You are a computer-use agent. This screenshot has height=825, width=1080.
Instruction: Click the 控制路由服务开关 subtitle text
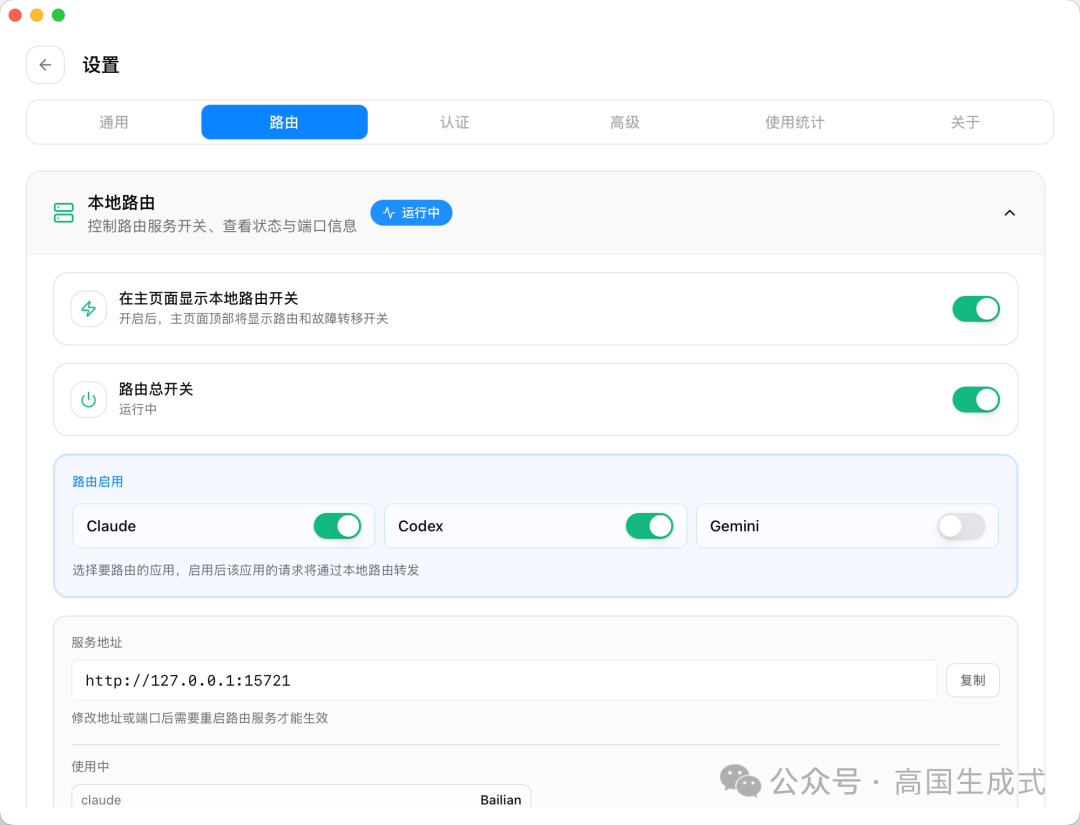pos(222,226)
